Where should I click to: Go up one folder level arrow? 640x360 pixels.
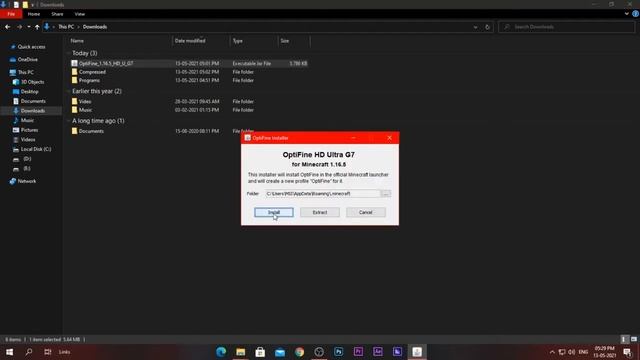click(37, 27)
